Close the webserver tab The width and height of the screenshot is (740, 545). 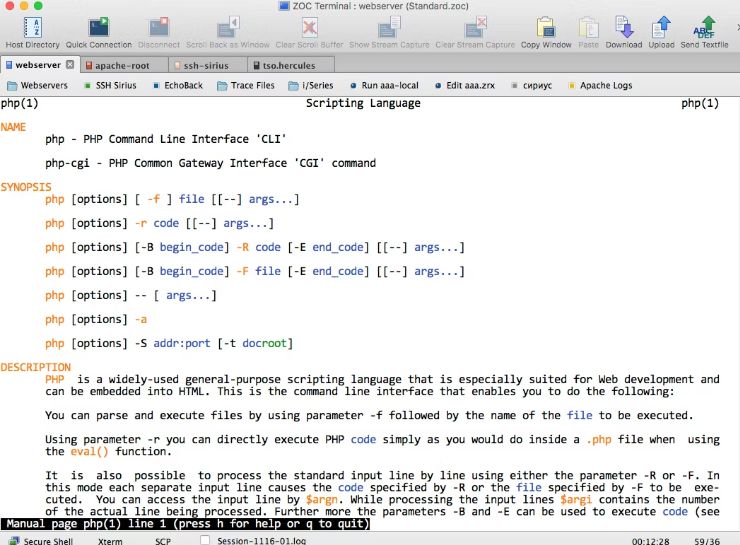click(x=70, y=65)
